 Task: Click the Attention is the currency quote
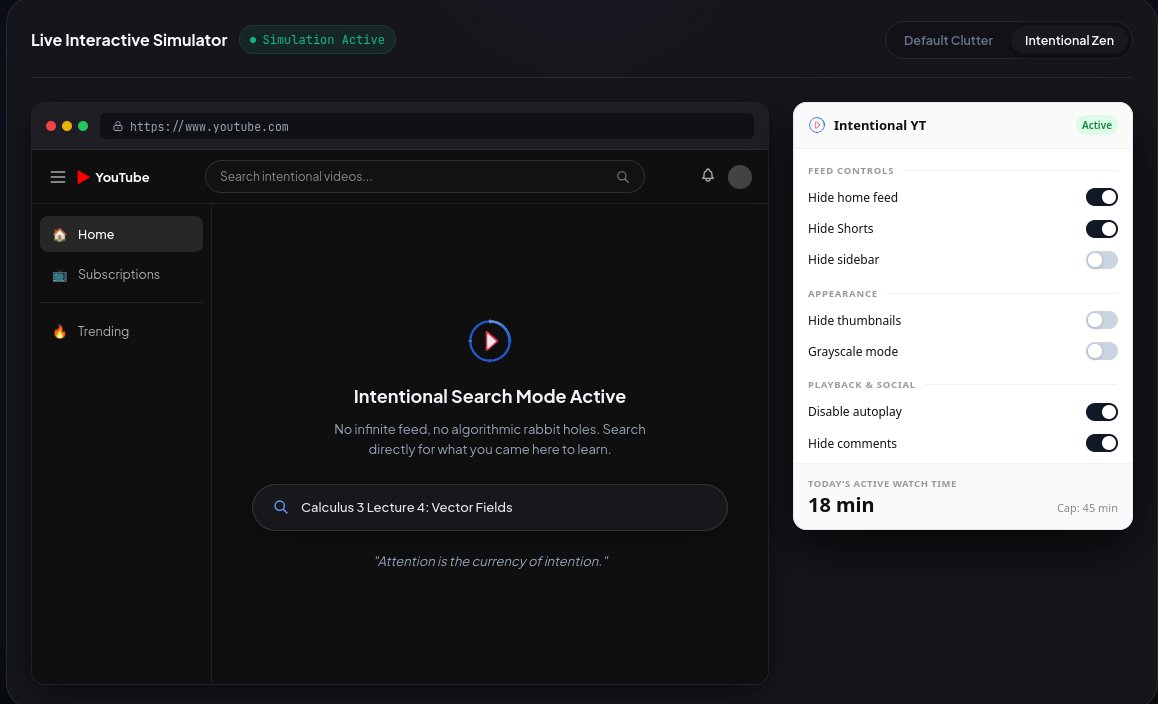[491, 561]
